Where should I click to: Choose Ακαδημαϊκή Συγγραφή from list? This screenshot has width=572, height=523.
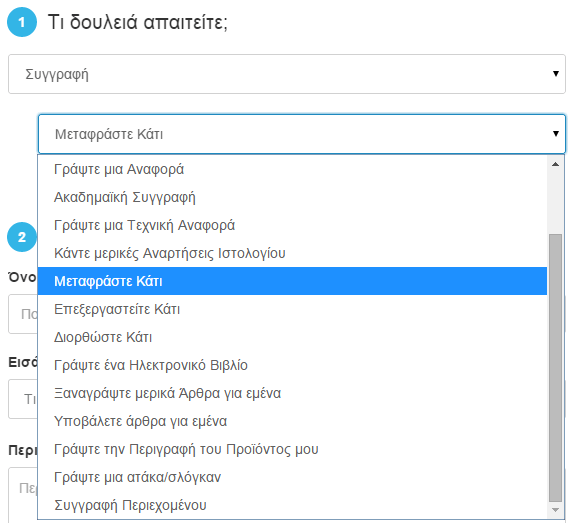pyautogui.click(x=292, y=197)
